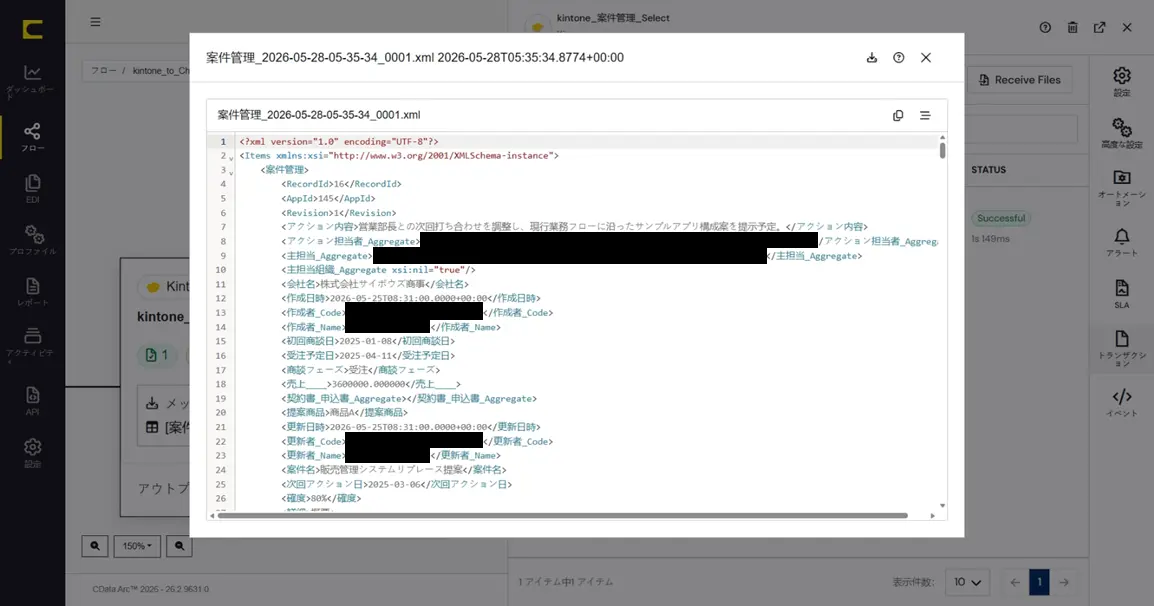Open the トランザクション tab
1154x606 pixels.
pyautogui.click(x=1122, y=348)
